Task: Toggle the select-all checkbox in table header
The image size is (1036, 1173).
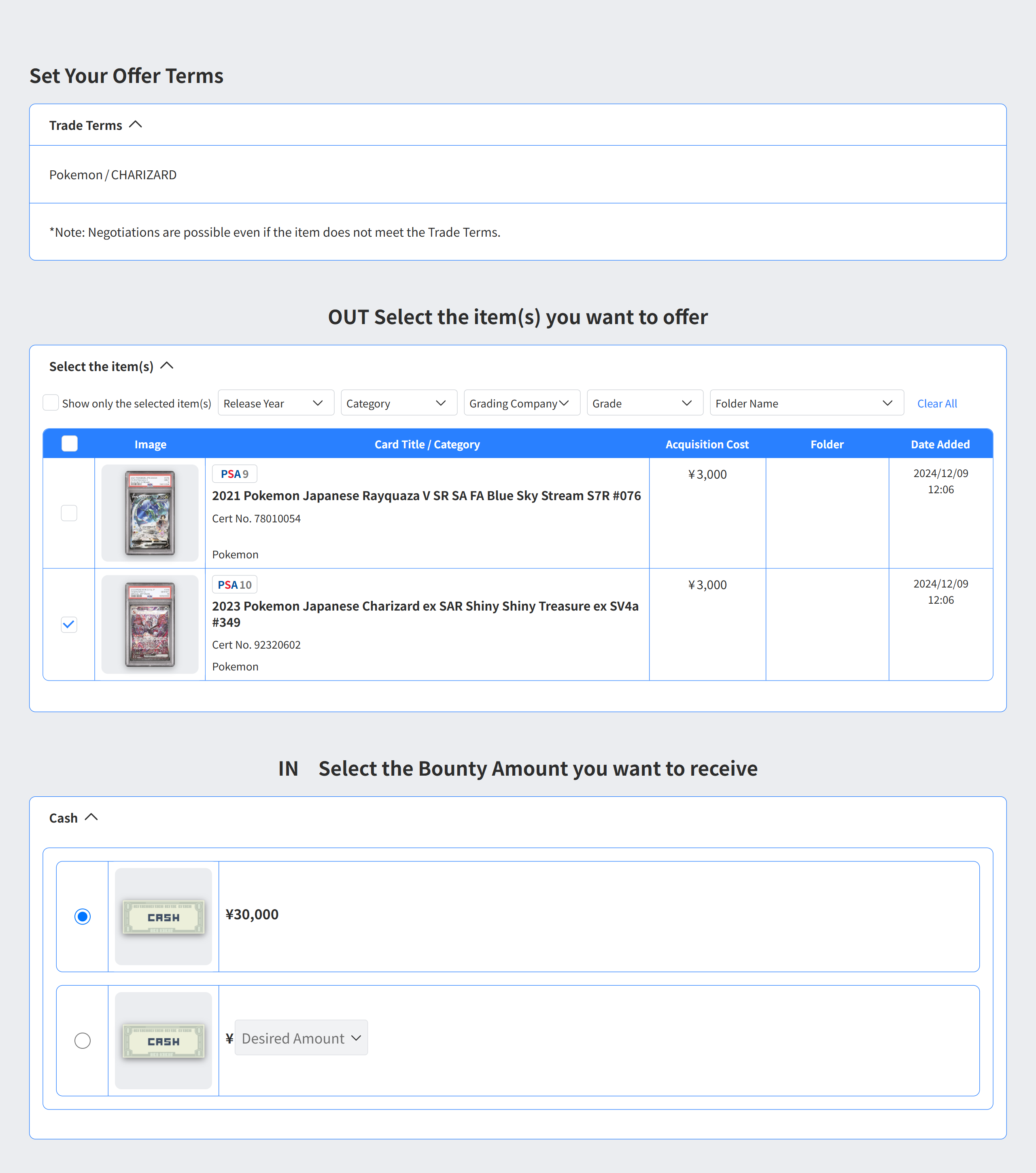Action: (70, 443)
